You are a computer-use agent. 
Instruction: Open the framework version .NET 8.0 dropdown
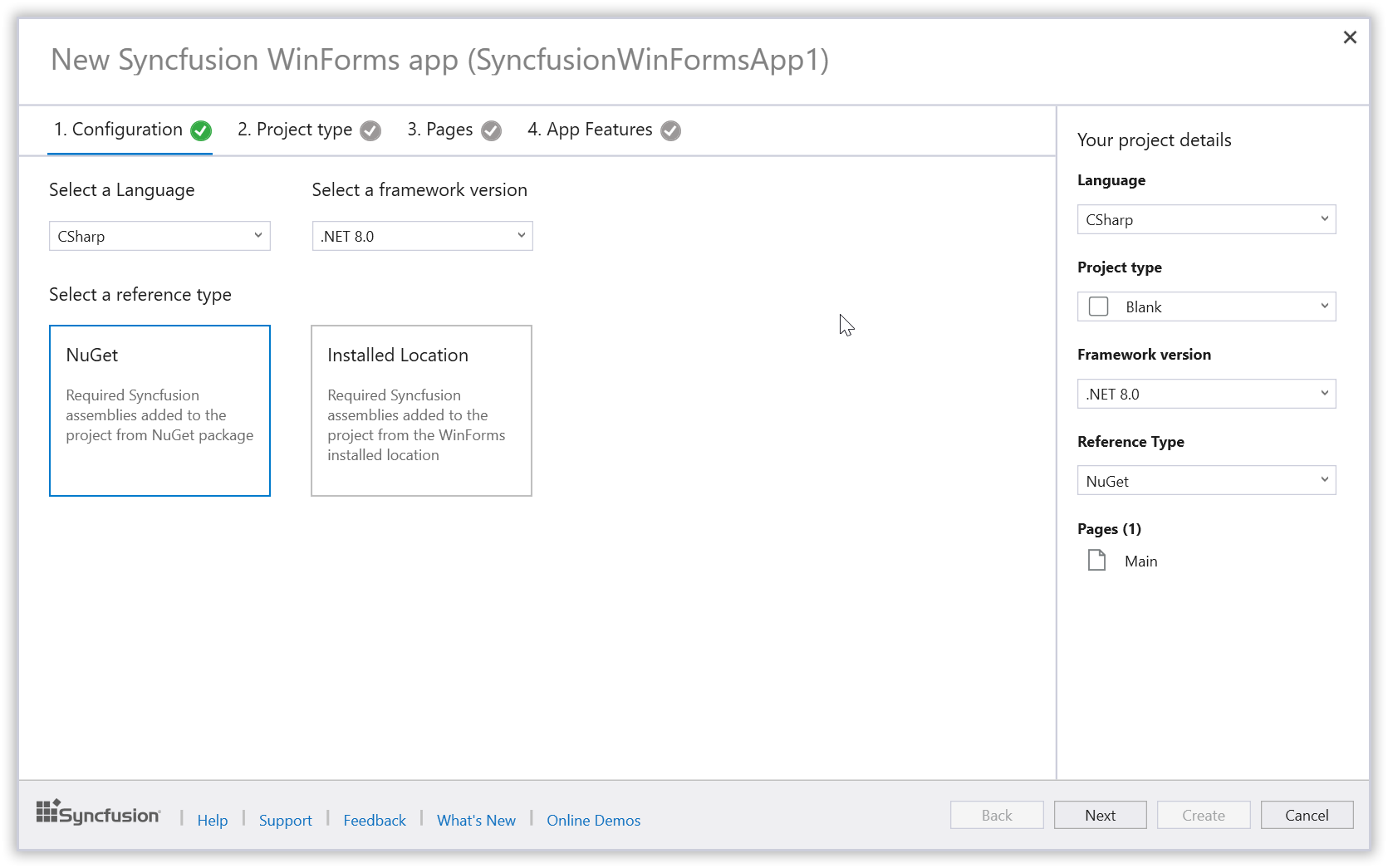pos(422,236)
